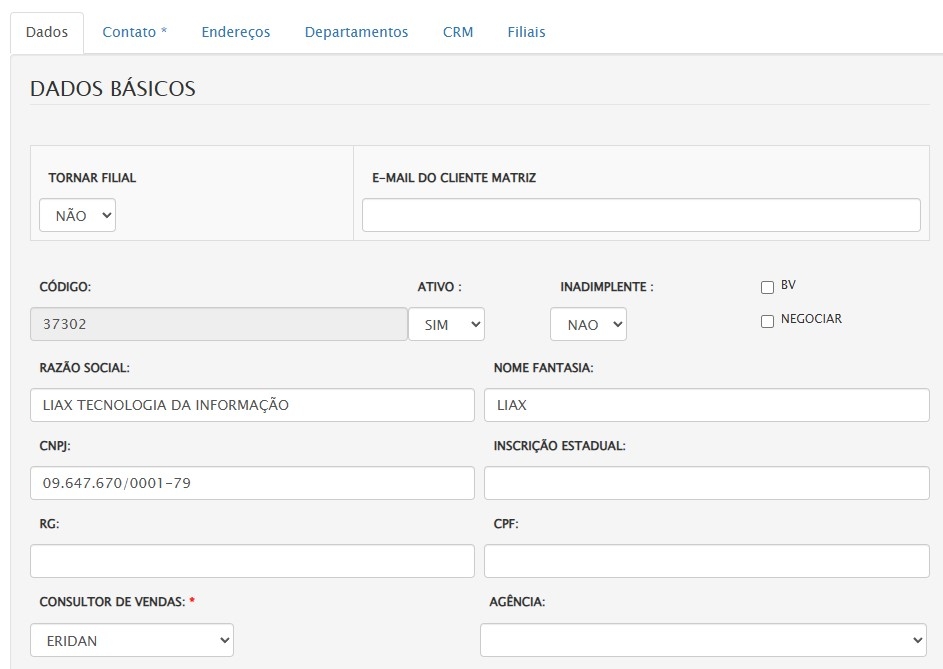Open the Tornar Filial dropdown
The height and width of the screenshot is (669, 943).
[x=78, y=216]
